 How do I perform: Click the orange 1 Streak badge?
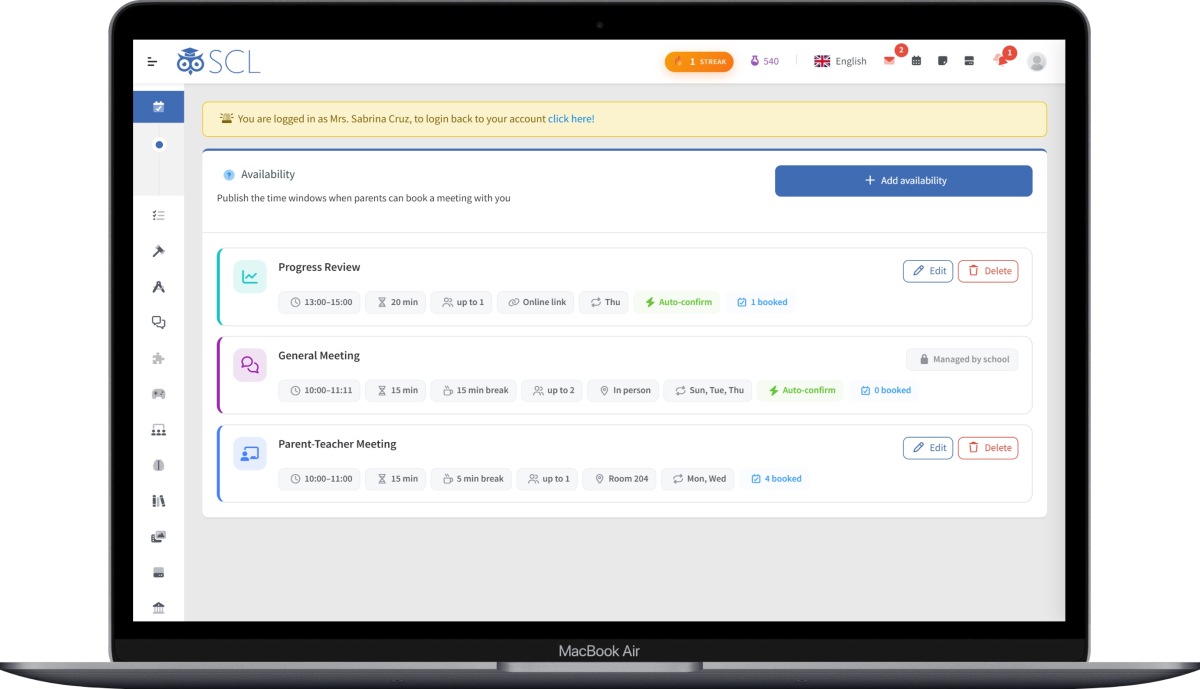click(x=699, y=61)
